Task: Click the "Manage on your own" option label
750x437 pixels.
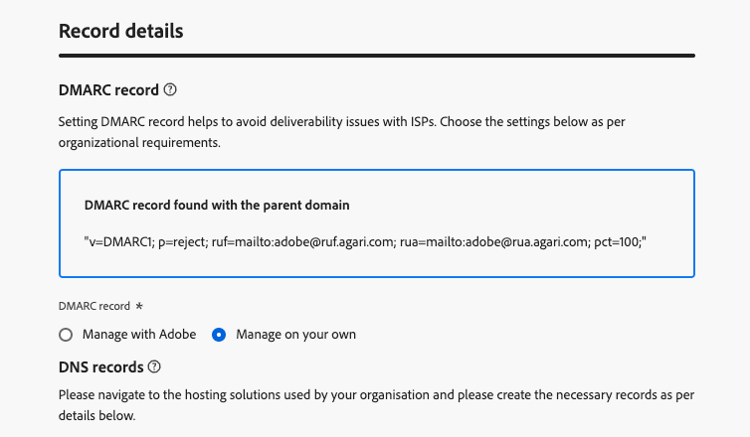Action: 296,335
